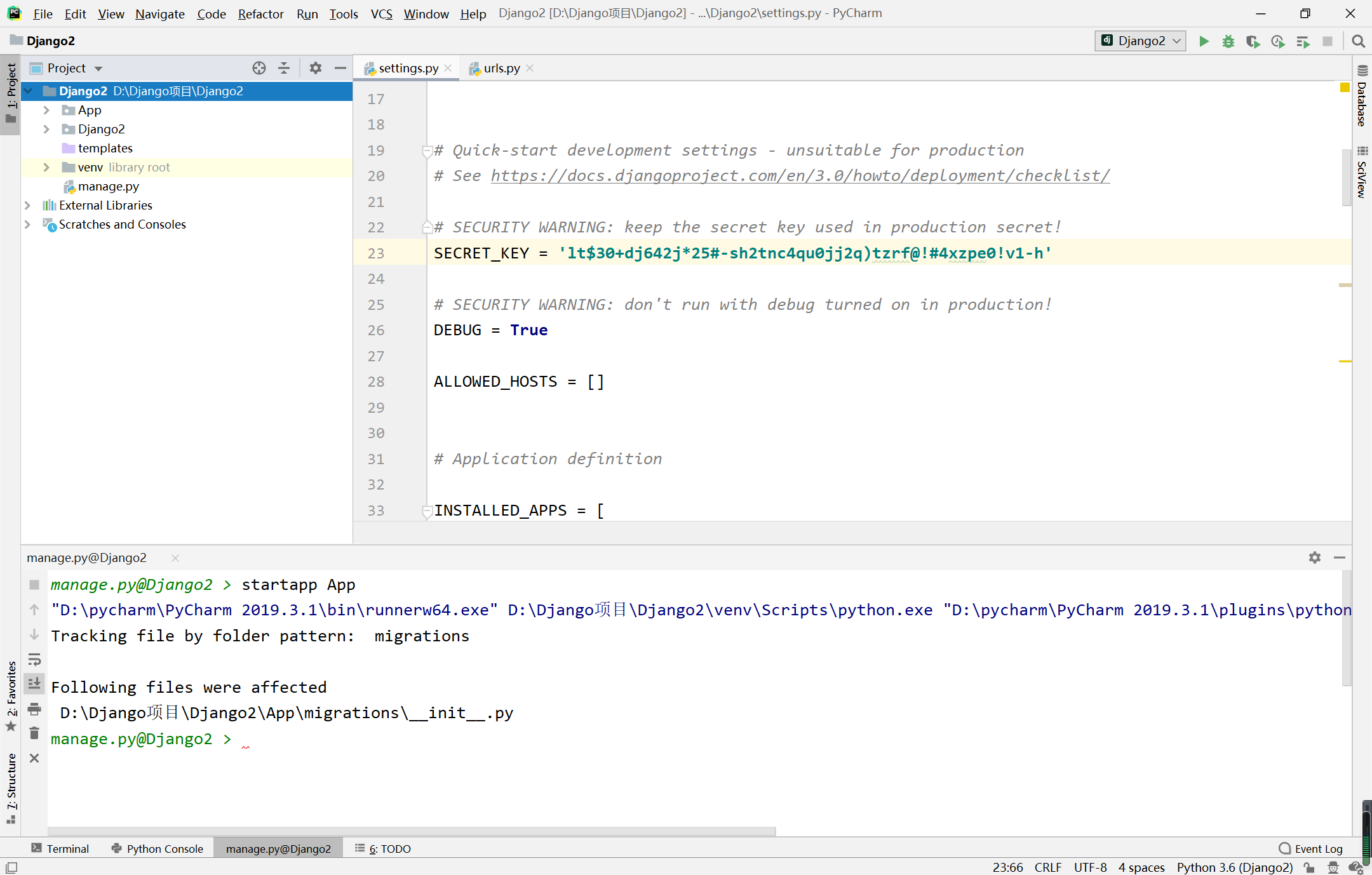Viewport: 1372px width, 875px height.
Task: Open the Favorites tool window
Action: click(x=11, y=697)
